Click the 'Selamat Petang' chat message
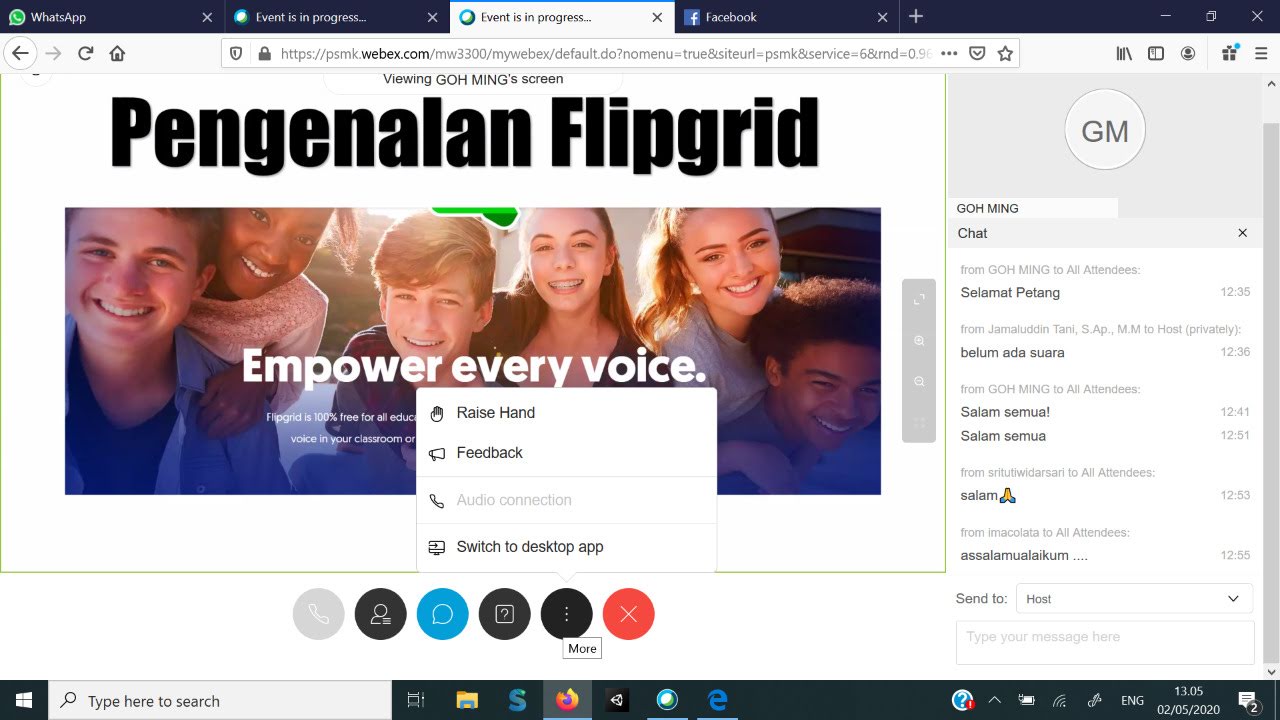 [x=1010, y=292]
